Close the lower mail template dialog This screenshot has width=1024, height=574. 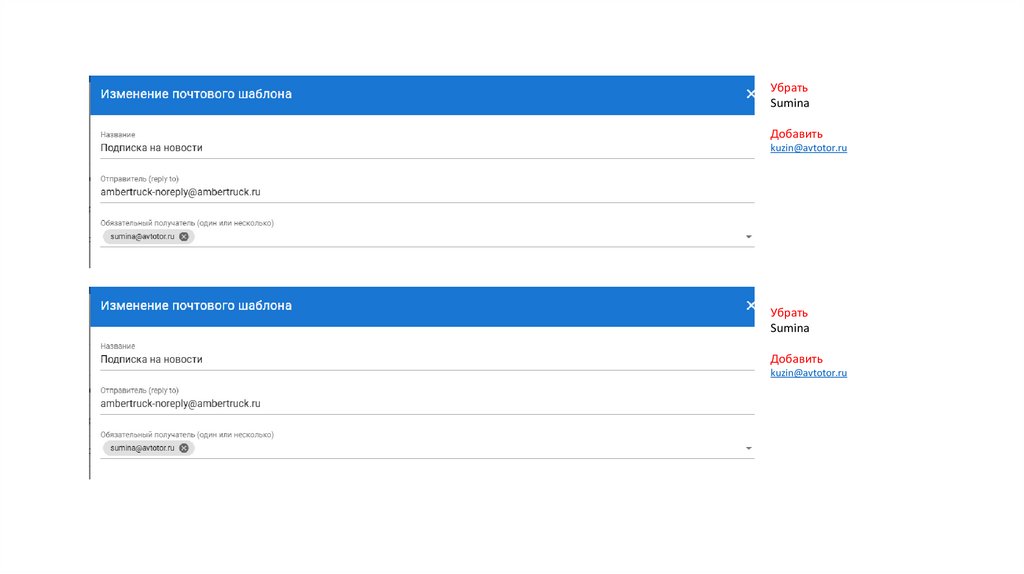(750, 306)
